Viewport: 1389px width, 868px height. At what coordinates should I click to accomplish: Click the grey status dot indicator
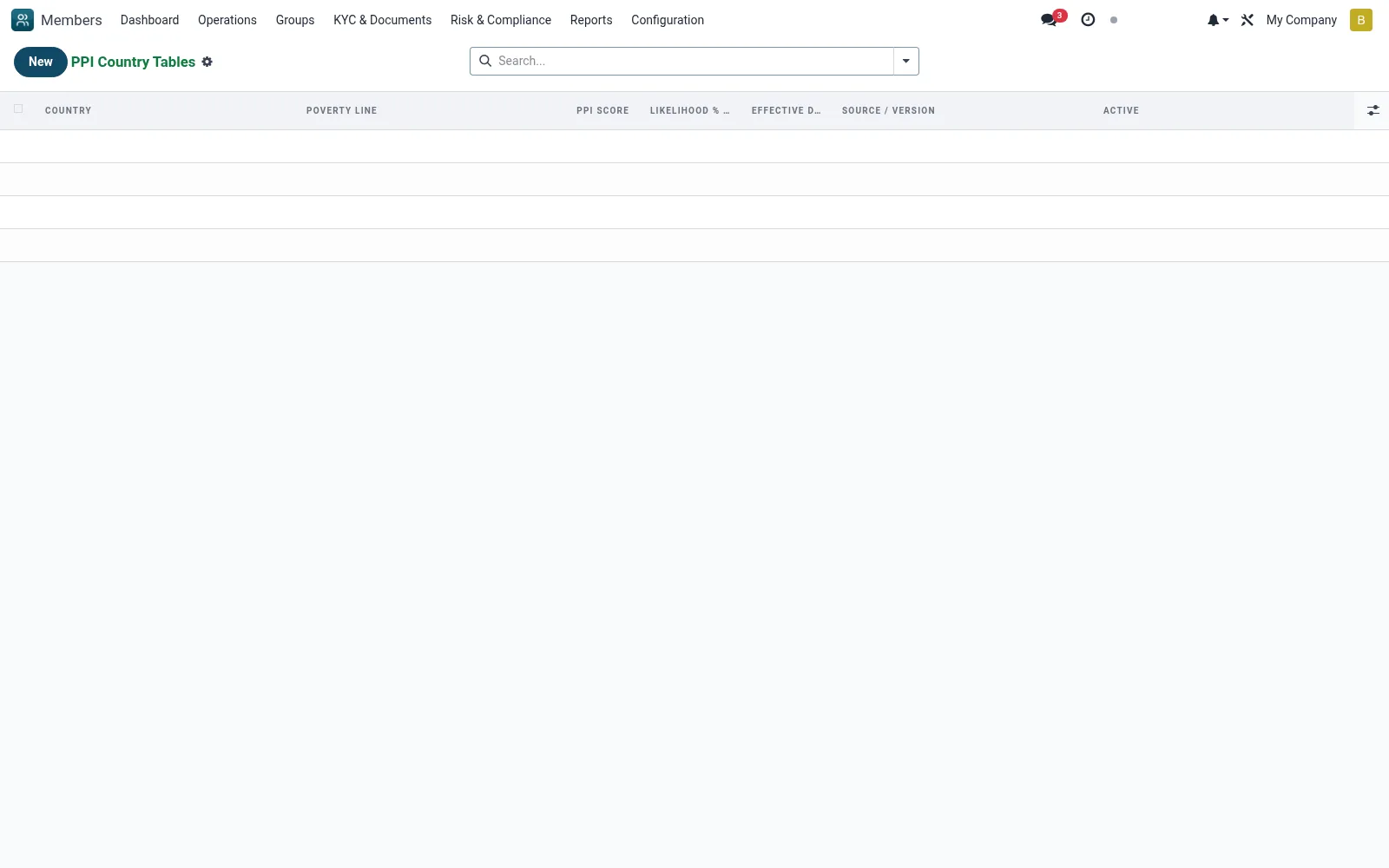tap(1114, 20)
